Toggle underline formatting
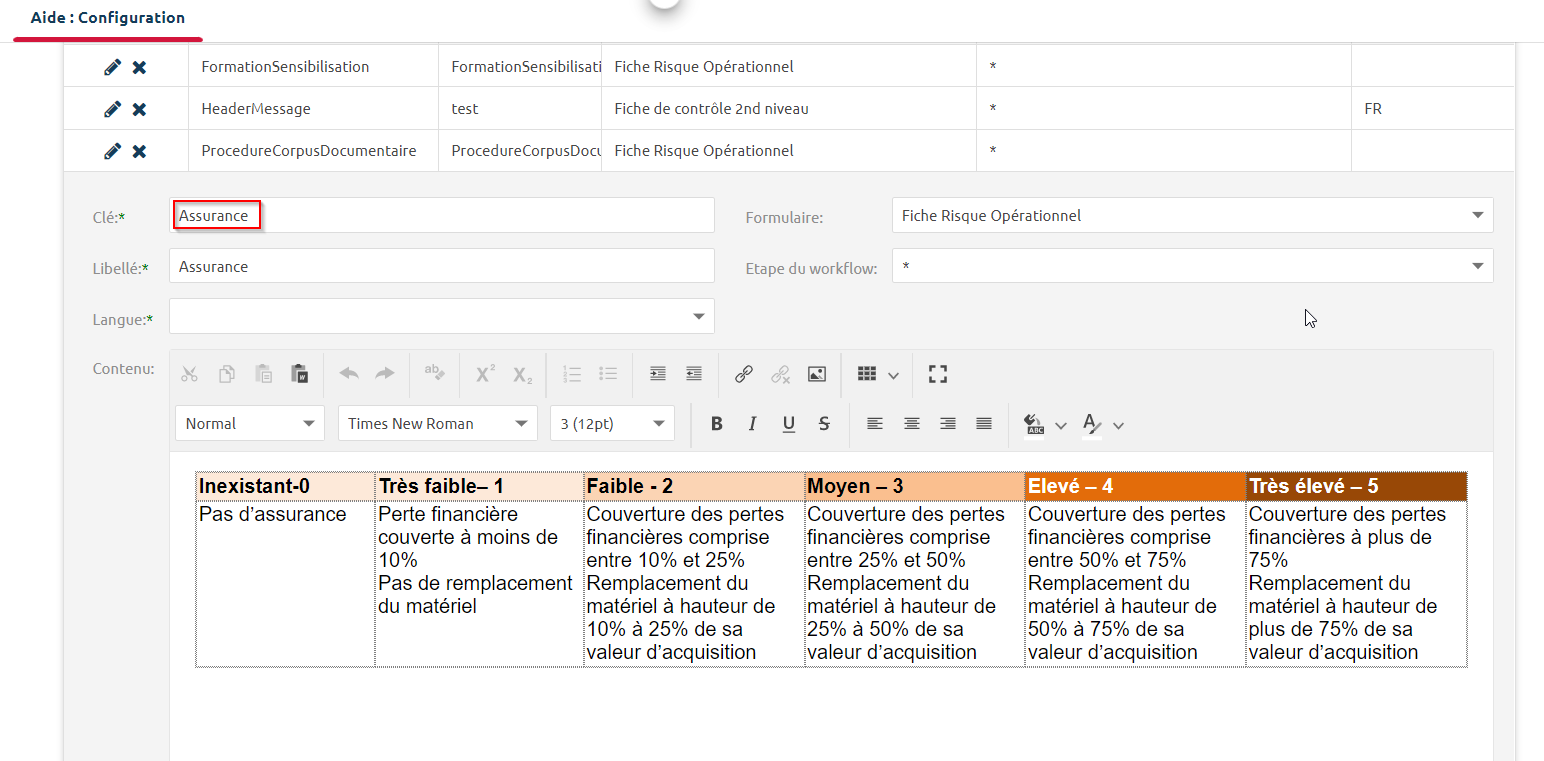The image size is (1544, 761). (x=788, y=424)
